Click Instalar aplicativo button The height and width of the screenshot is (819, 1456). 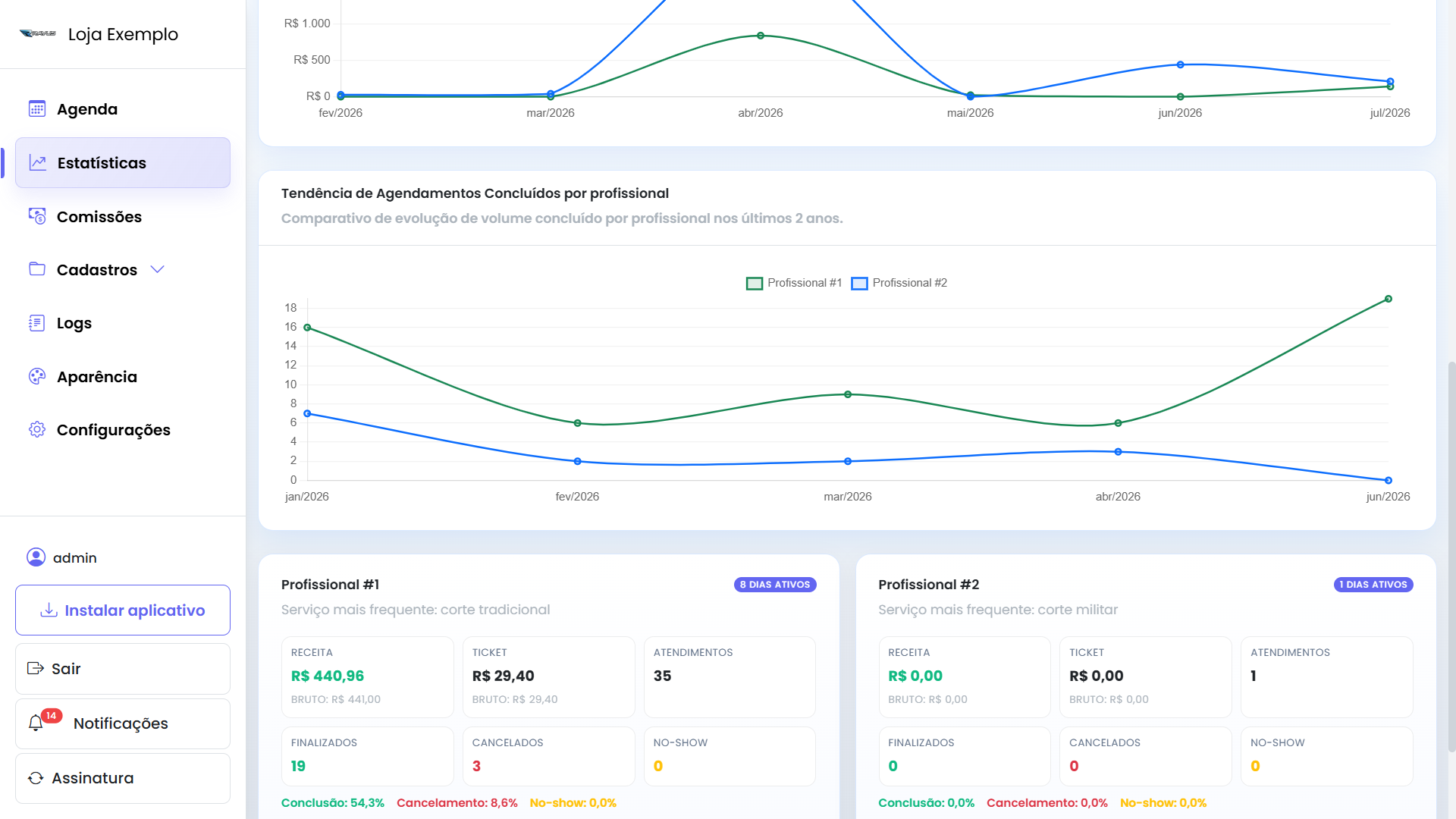(123, 610)
